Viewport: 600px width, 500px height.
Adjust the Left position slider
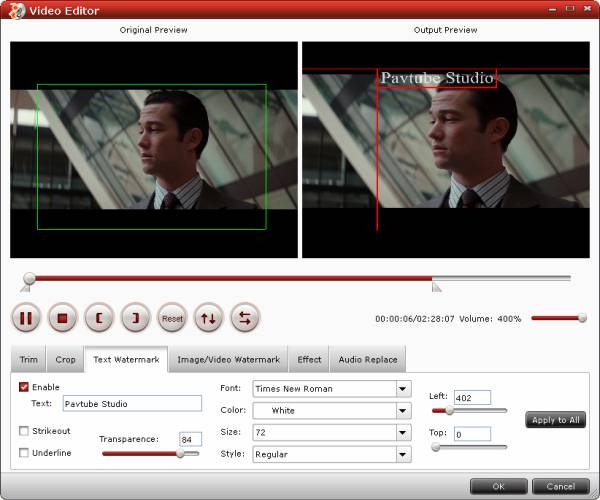point(469,410)
